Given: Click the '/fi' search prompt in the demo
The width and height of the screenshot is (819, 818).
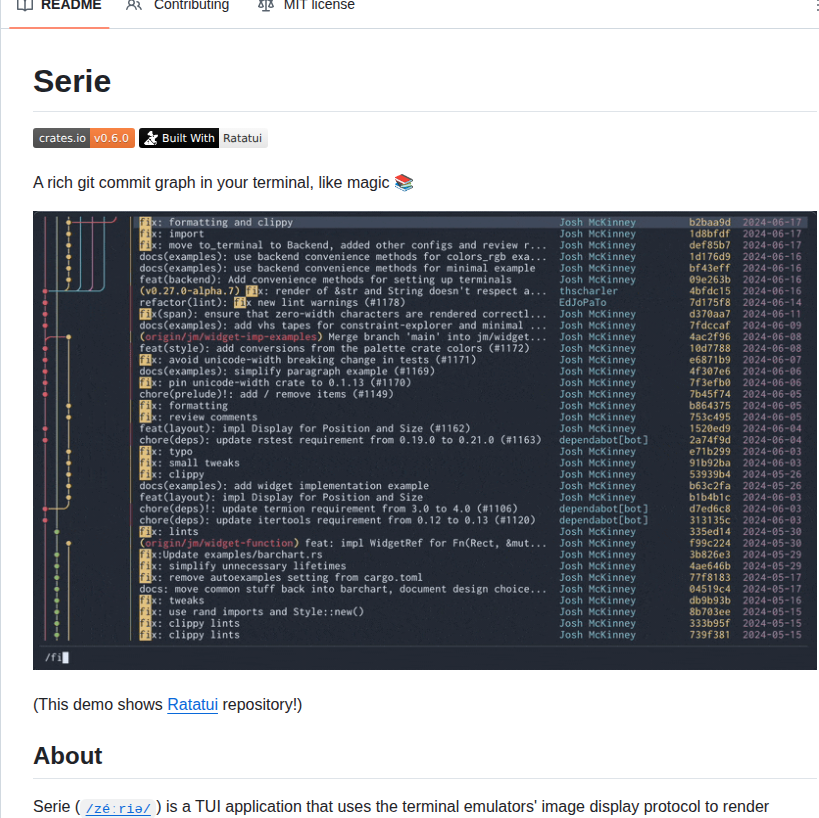Looking at the screenshot, I should pyautogui.click(x=54, y=657).
